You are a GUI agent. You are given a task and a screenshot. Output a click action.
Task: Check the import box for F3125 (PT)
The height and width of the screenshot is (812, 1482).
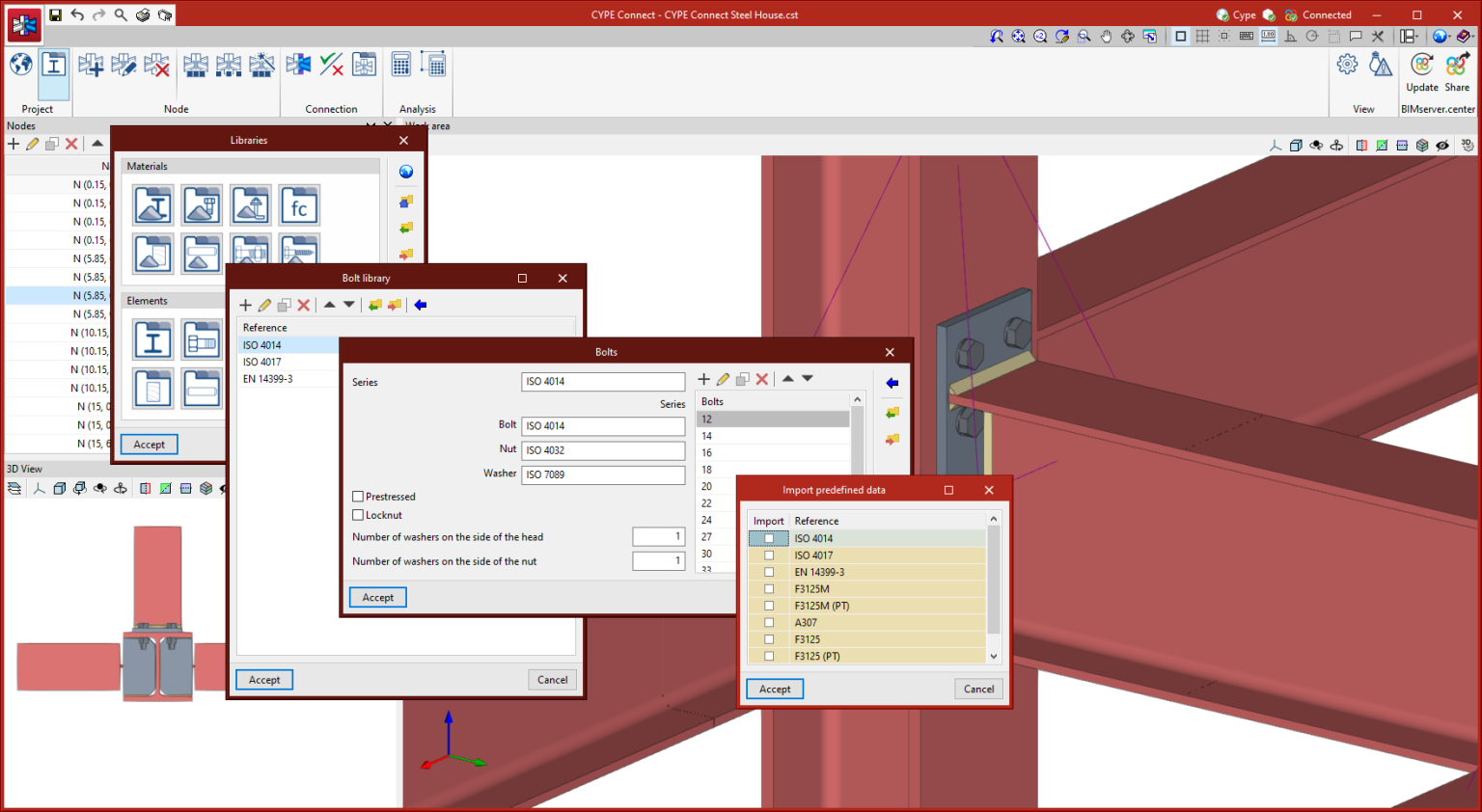pyautogui.click(x=769, y=656)
